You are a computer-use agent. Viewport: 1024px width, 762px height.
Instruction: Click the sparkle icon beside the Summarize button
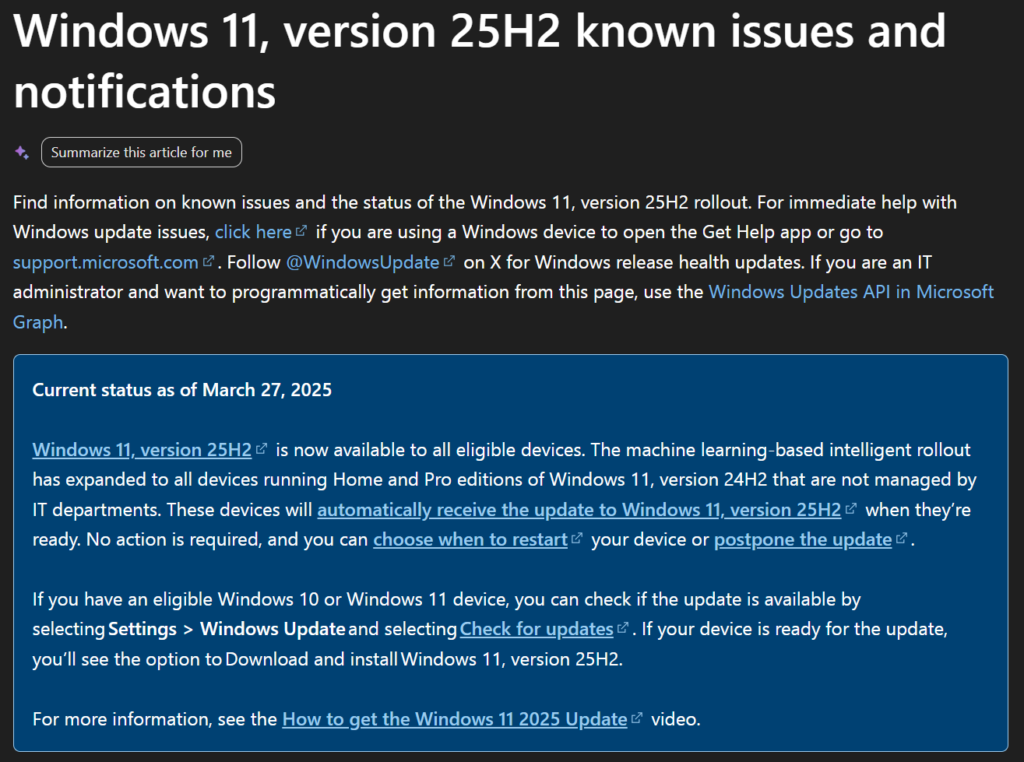(21, 153)
